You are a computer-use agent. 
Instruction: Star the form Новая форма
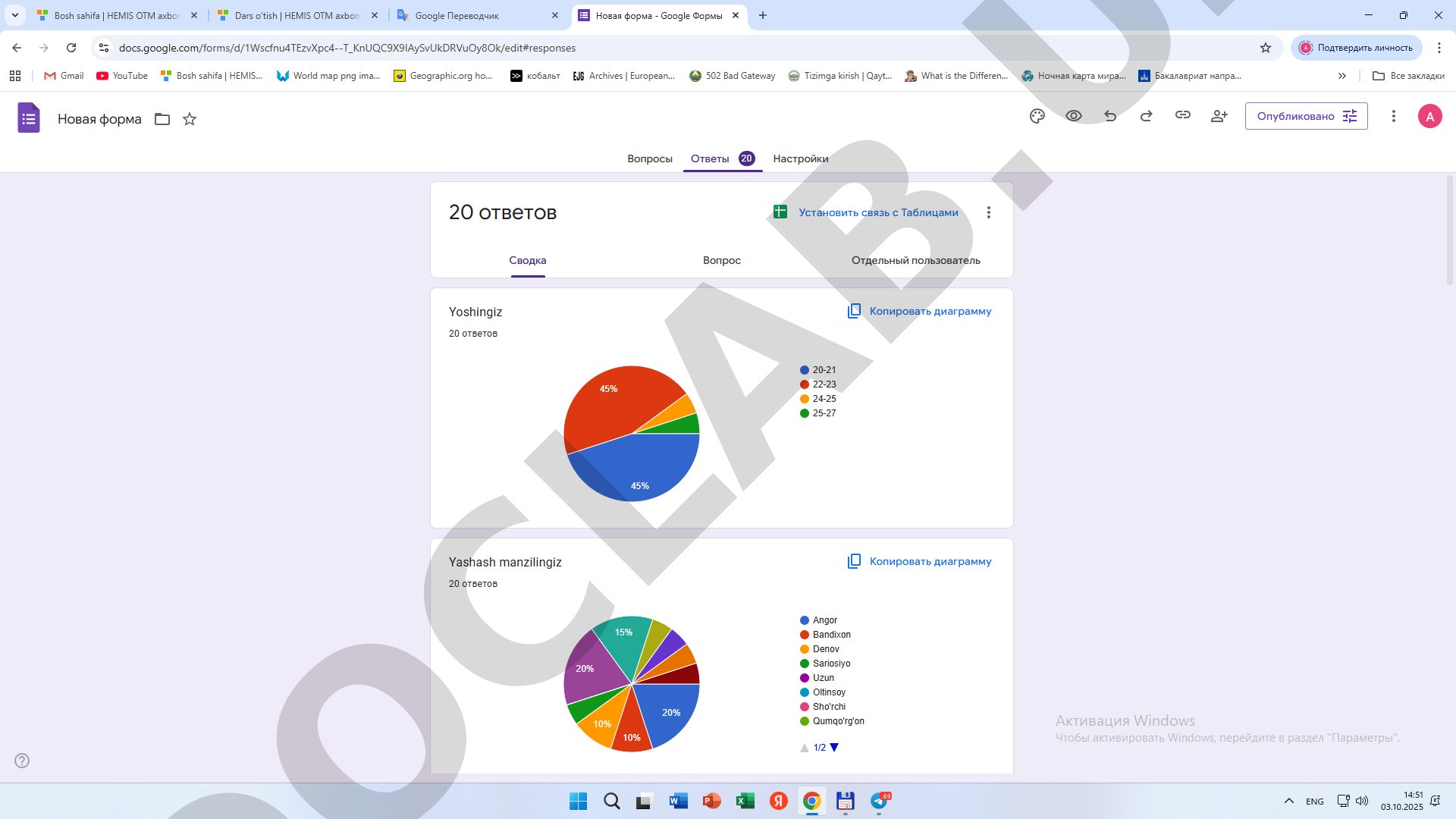(190, 119)
